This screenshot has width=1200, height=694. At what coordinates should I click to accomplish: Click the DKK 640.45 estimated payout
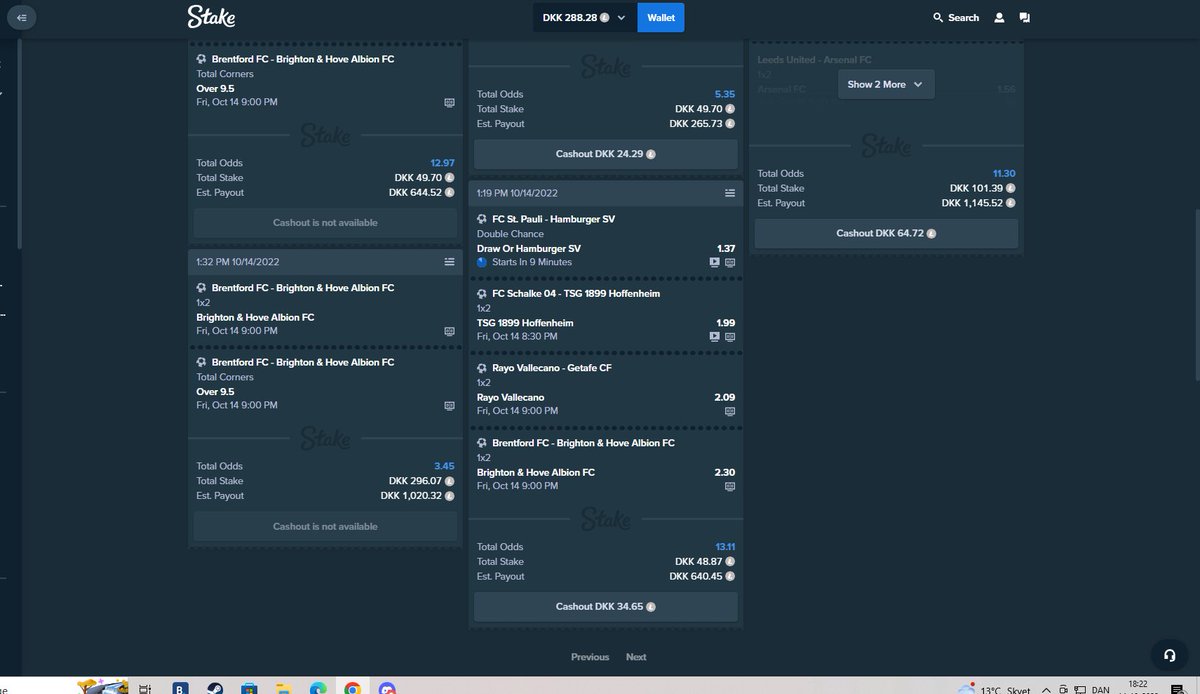[696, 577]
